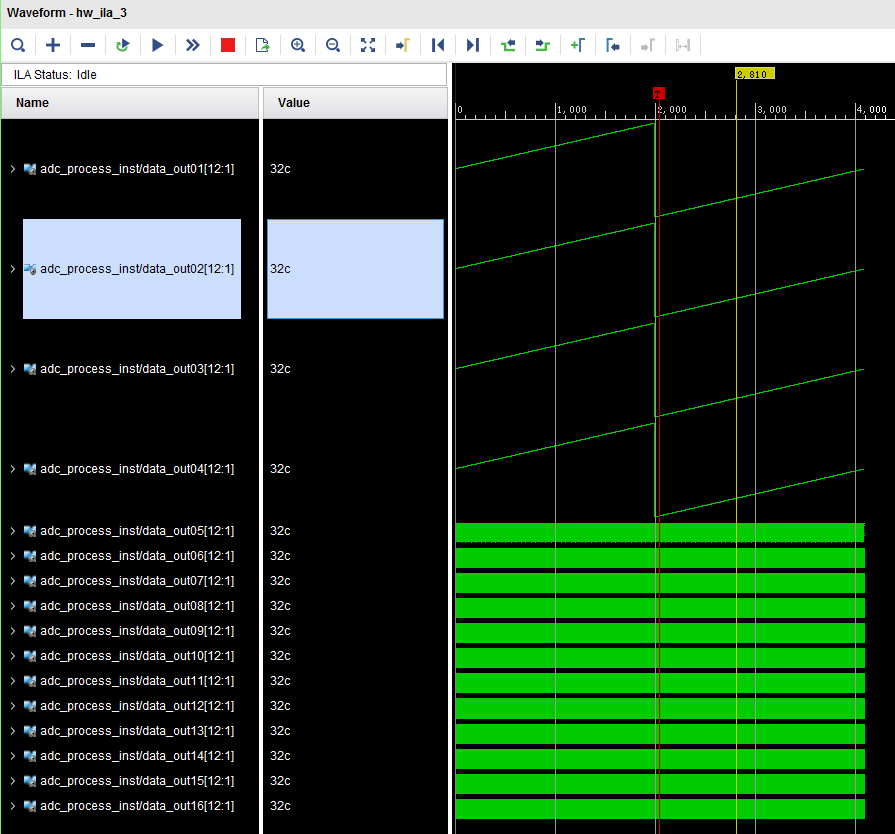Click the data_out16 green waveform bar
895x834 pixels.
click(x=660, y=808)
